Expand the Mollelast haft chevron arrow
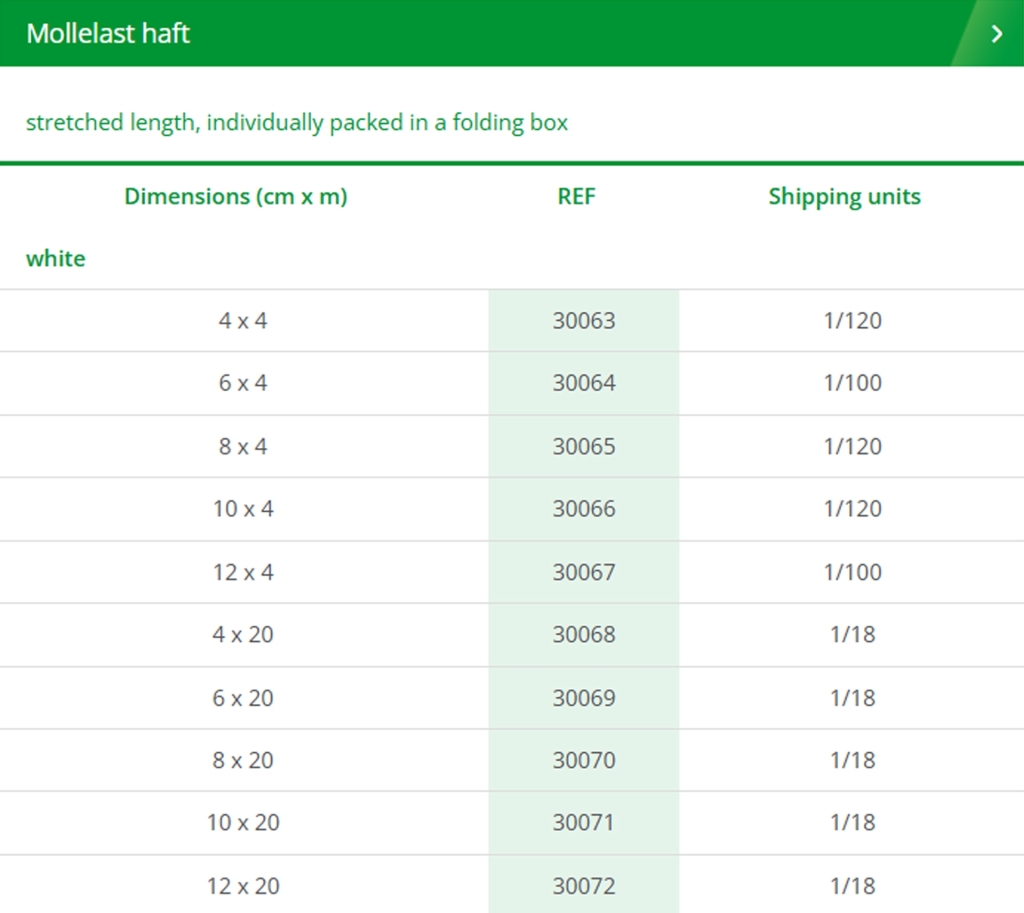Screen dimensions: 1024x913 [x=997, y=33]
